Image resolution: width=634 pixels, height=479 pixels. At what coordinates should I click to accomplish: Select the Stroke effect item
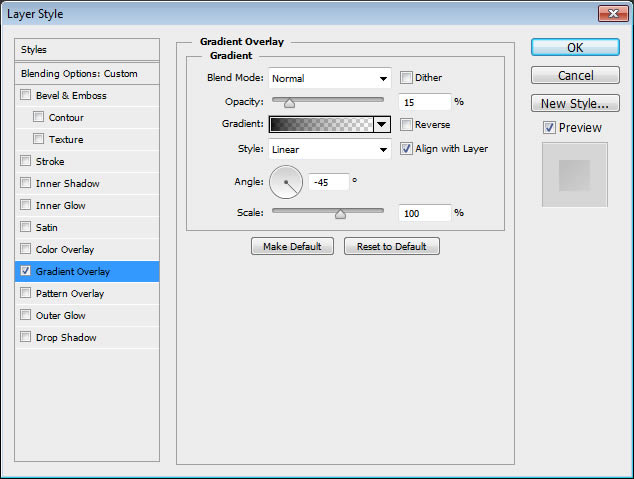[50, 162]
